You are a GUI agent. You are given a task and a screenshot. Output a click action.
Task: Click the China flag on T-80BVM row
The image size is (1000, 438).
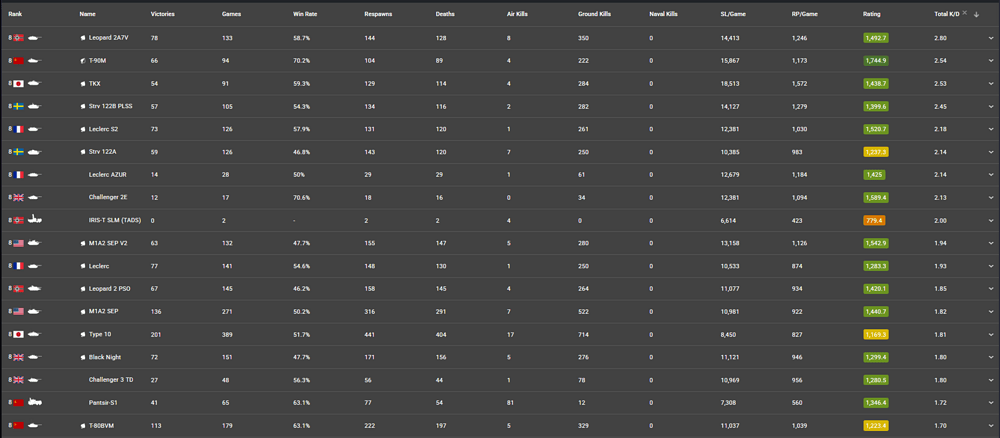[x=18, y=425]
